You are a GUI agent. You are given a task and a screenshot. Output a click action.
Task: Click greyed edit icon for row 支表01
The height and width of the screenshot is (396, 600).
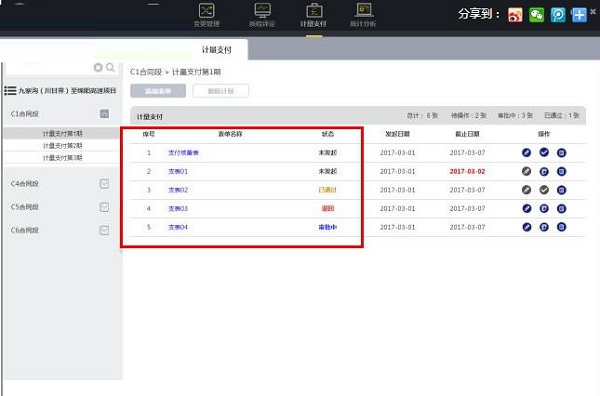coord(527,171)
